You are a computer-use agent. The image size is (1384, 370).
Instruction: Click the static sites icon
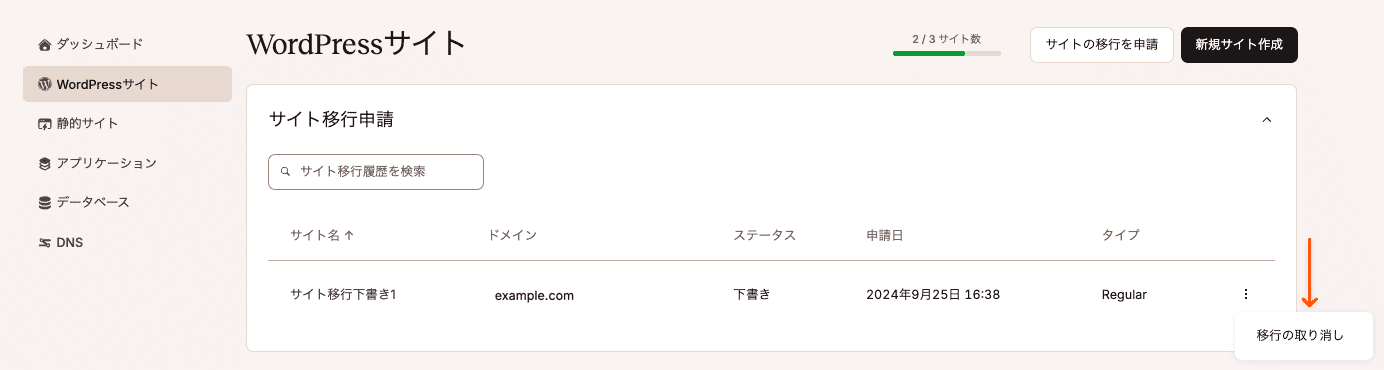pos(44,124)
